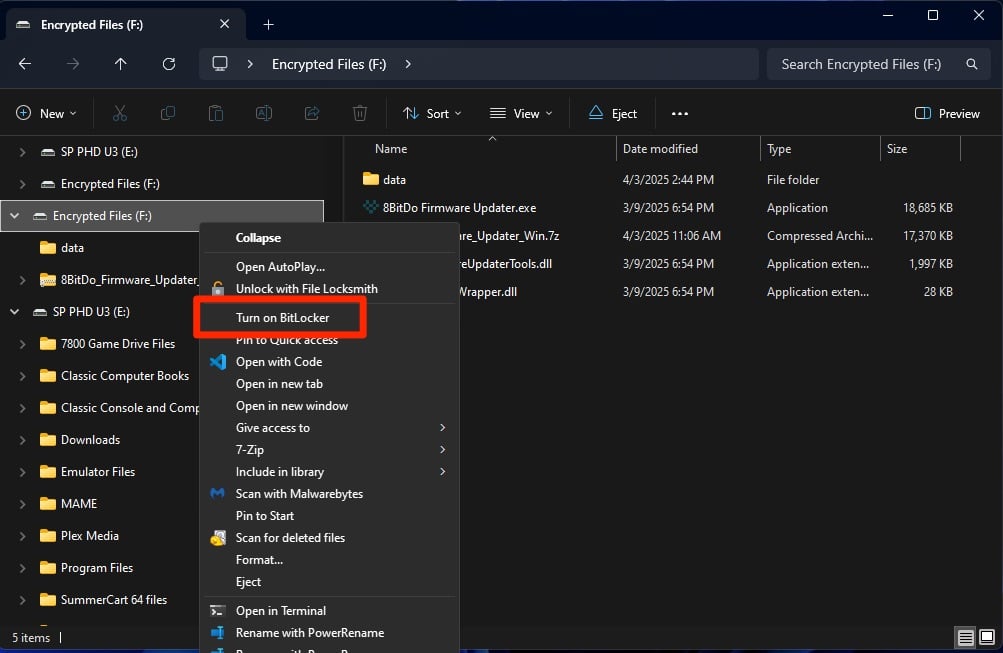
Task: Click the Delete trash can icon
Action: click(360, 113)
